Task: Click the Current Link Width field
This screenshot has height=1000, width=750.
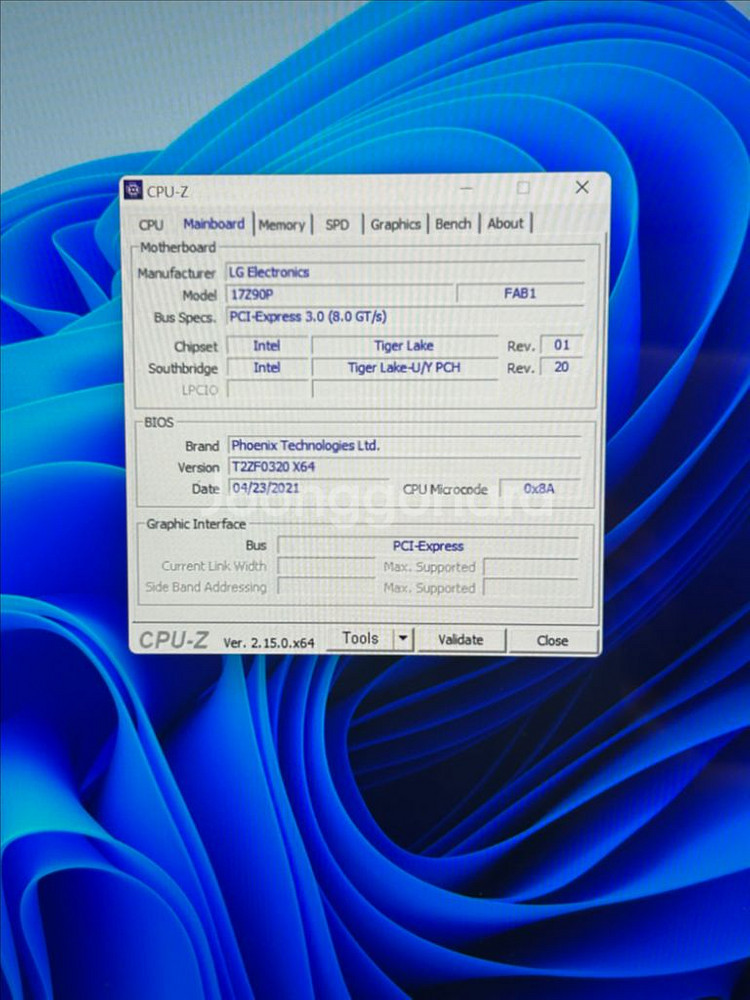Action: tap(326, 566)
